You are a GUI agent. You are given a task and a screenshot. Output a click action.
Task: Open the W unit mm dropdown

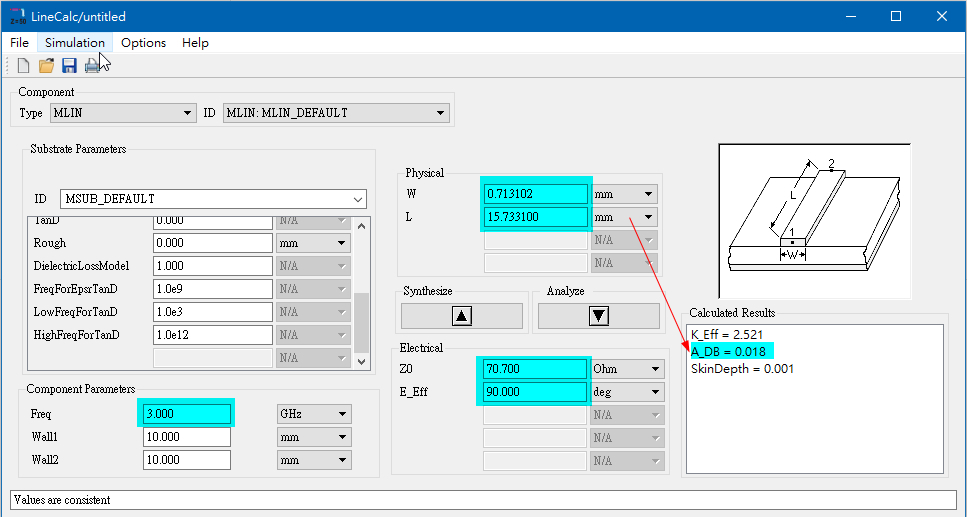click(624, 194)
